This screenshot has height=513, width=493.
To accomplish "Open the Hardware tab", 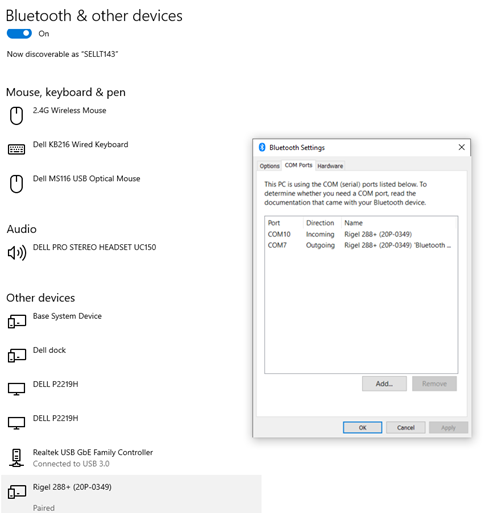I will [x=330, y=166].
